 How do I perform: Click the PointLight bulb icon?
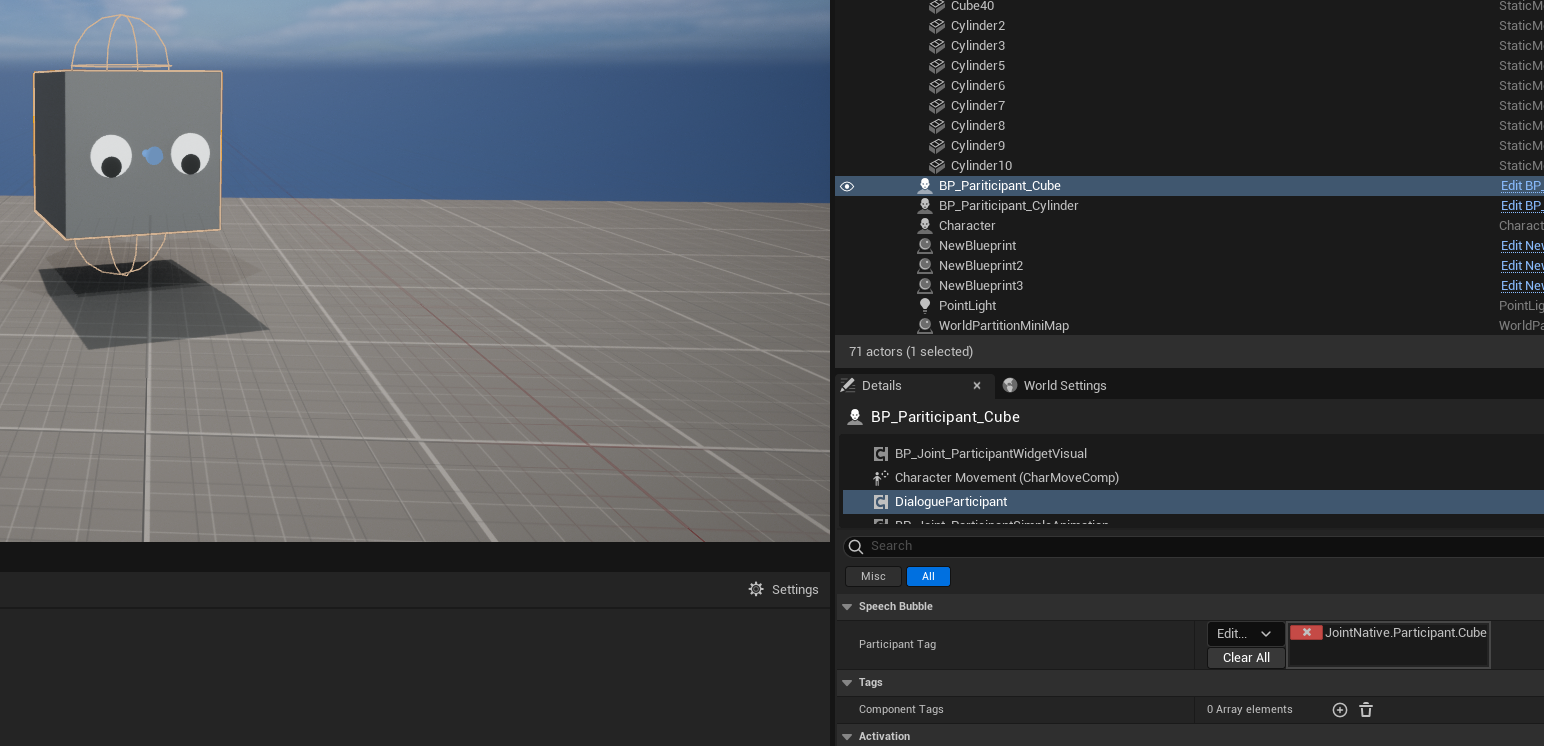point(925,306)
